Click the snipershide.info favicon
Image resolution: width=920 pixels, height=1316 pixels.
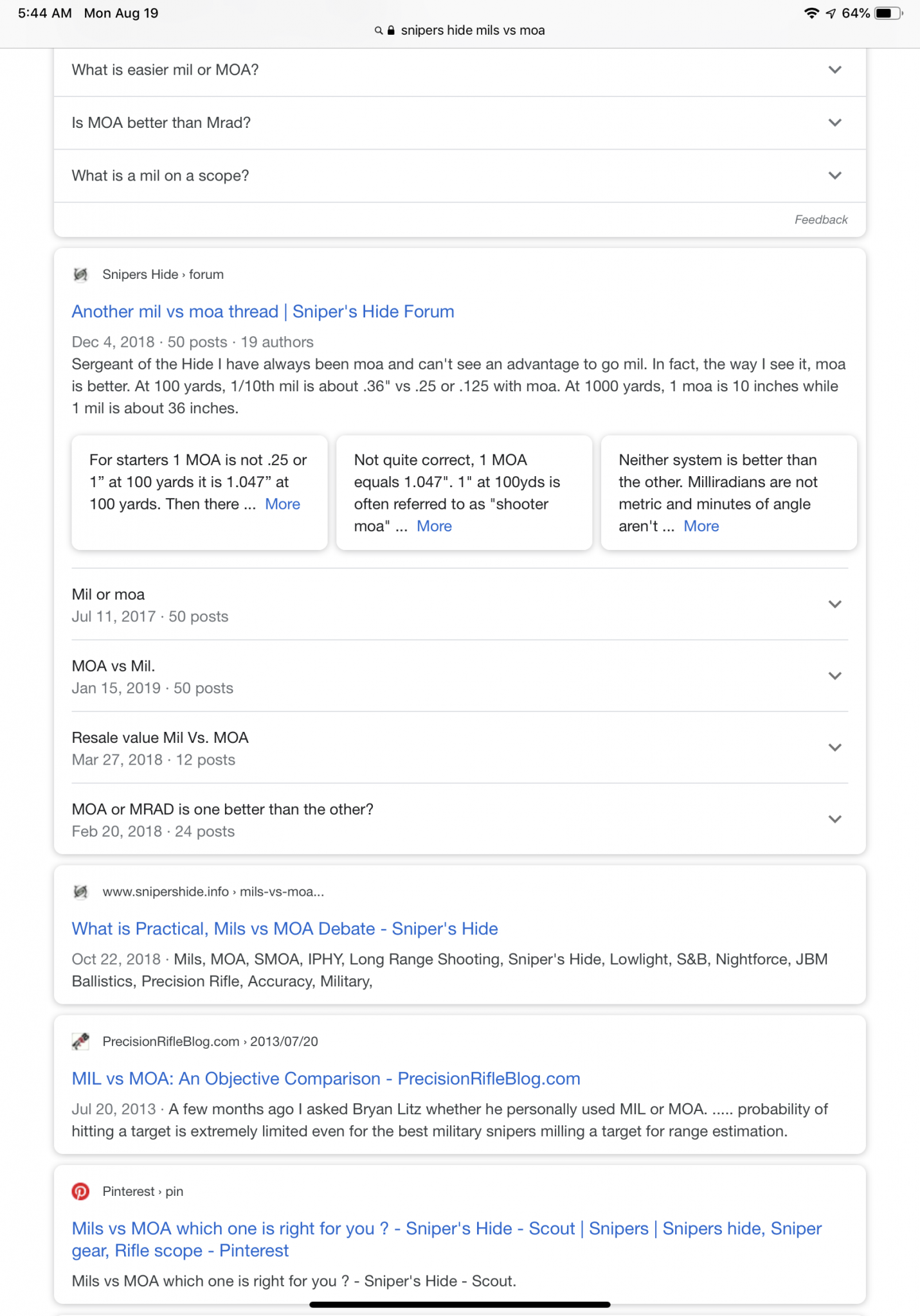coord(80,892)
